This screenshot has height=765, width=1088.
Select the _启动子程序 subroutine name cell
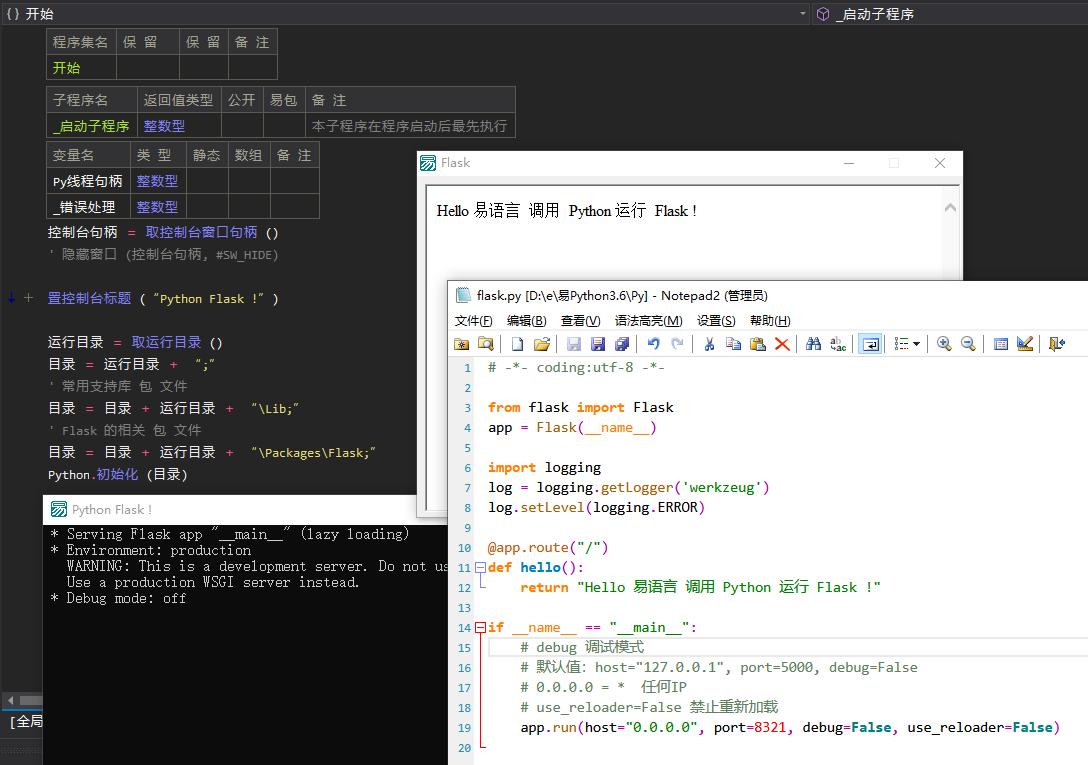tap(92, 126)
